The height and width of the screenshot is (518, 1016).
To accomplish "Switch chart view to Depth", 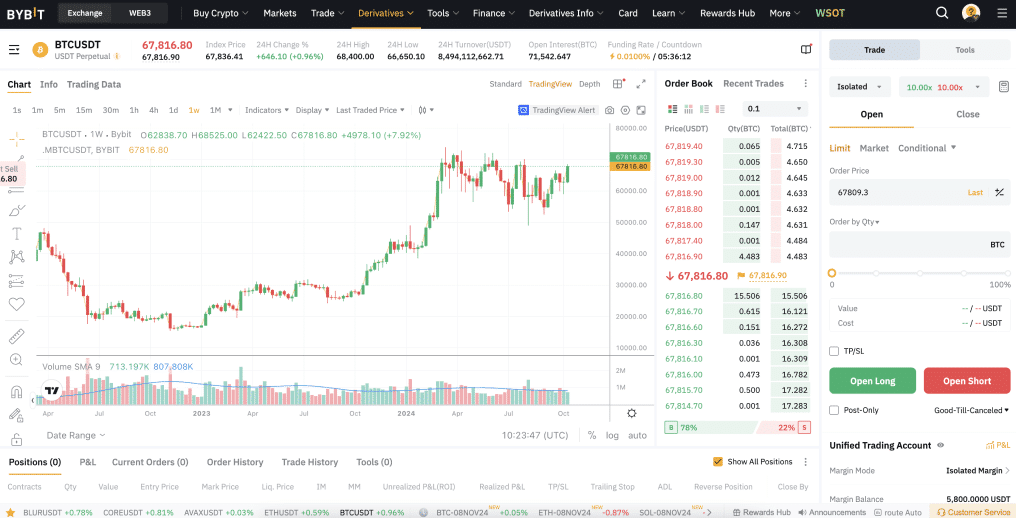I will (590, 84).
